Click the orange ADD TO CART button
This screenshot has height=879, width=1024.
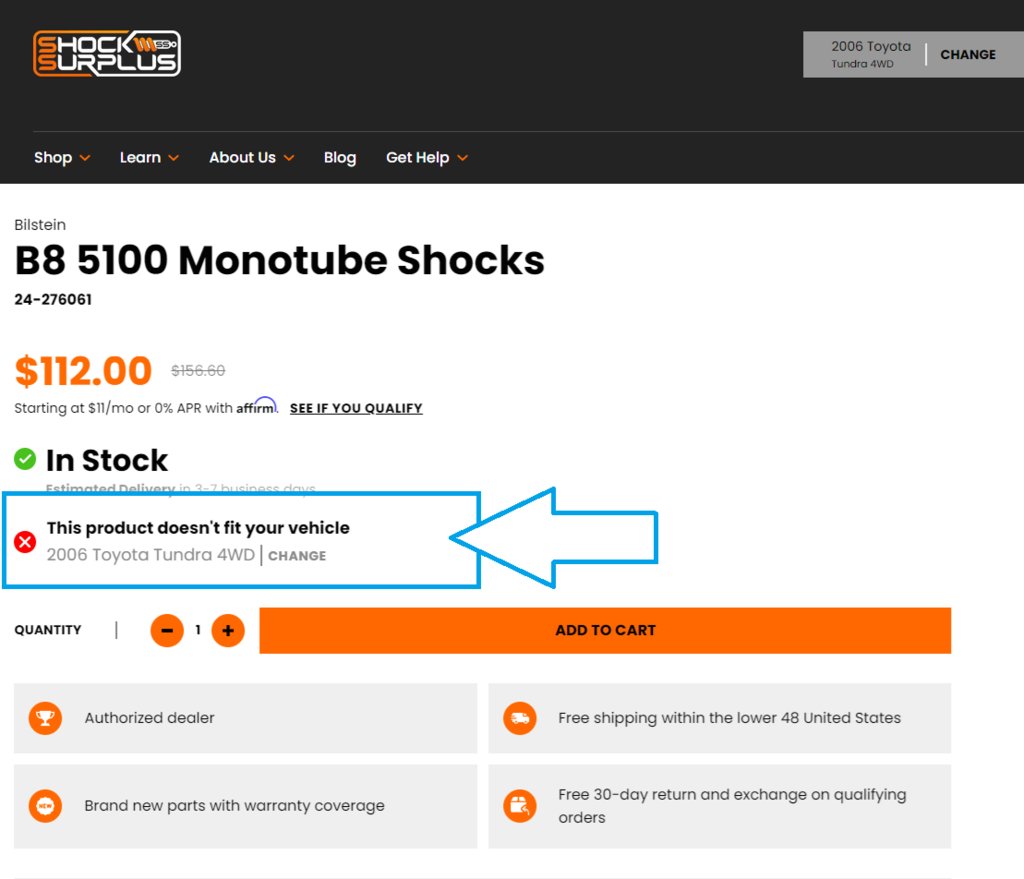[x=605, y=630]
